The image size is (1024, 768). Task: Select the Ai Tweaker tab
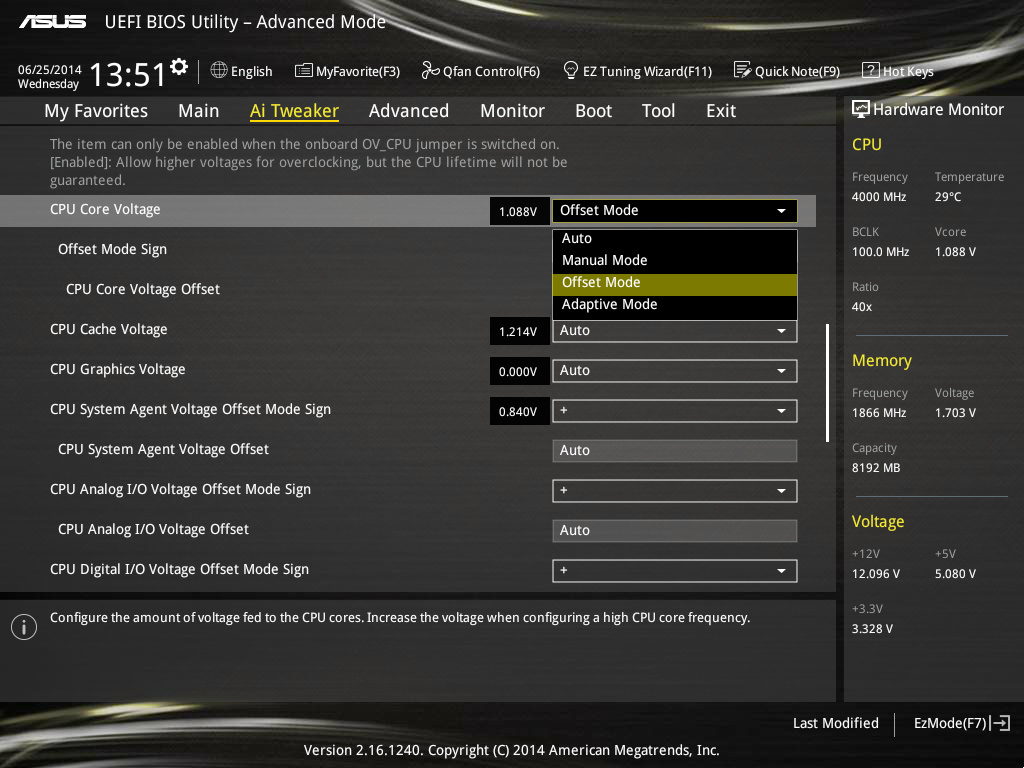coord(294,111)
